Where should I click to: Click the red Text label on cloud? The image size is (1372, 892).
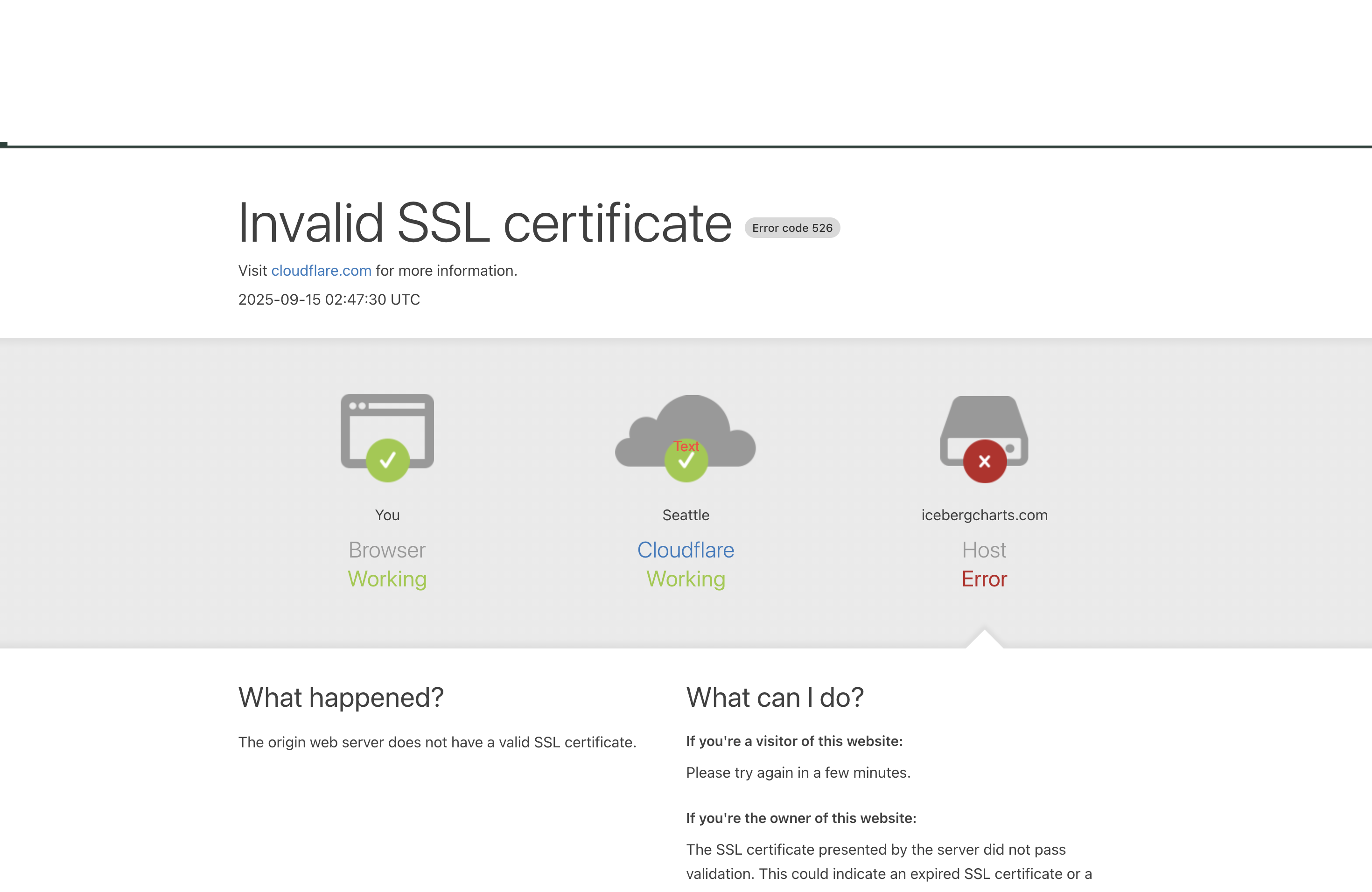pyautogui.click(x=686, y=446)
